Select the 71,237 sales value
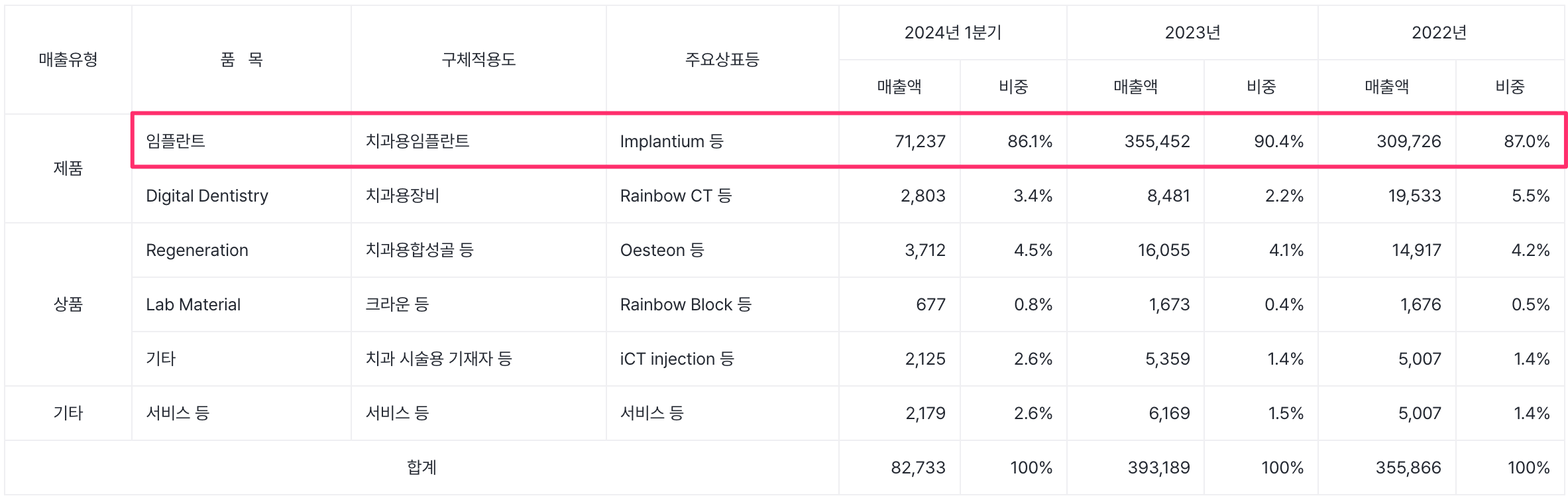The width and height of the screenshot is (1568, 500). coord(920,141)
